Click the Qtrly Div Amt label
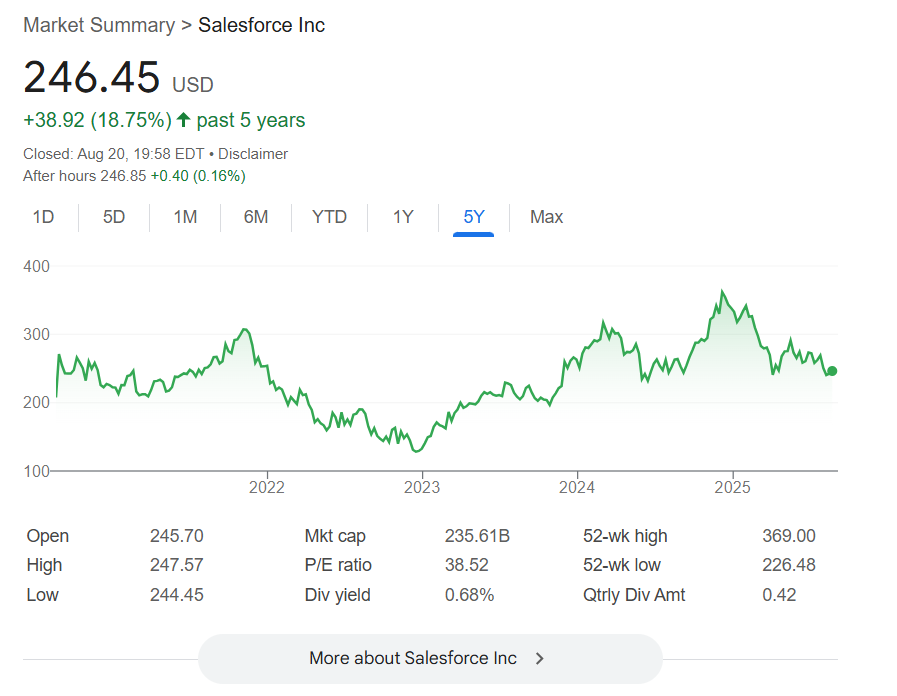 (634, 595)
